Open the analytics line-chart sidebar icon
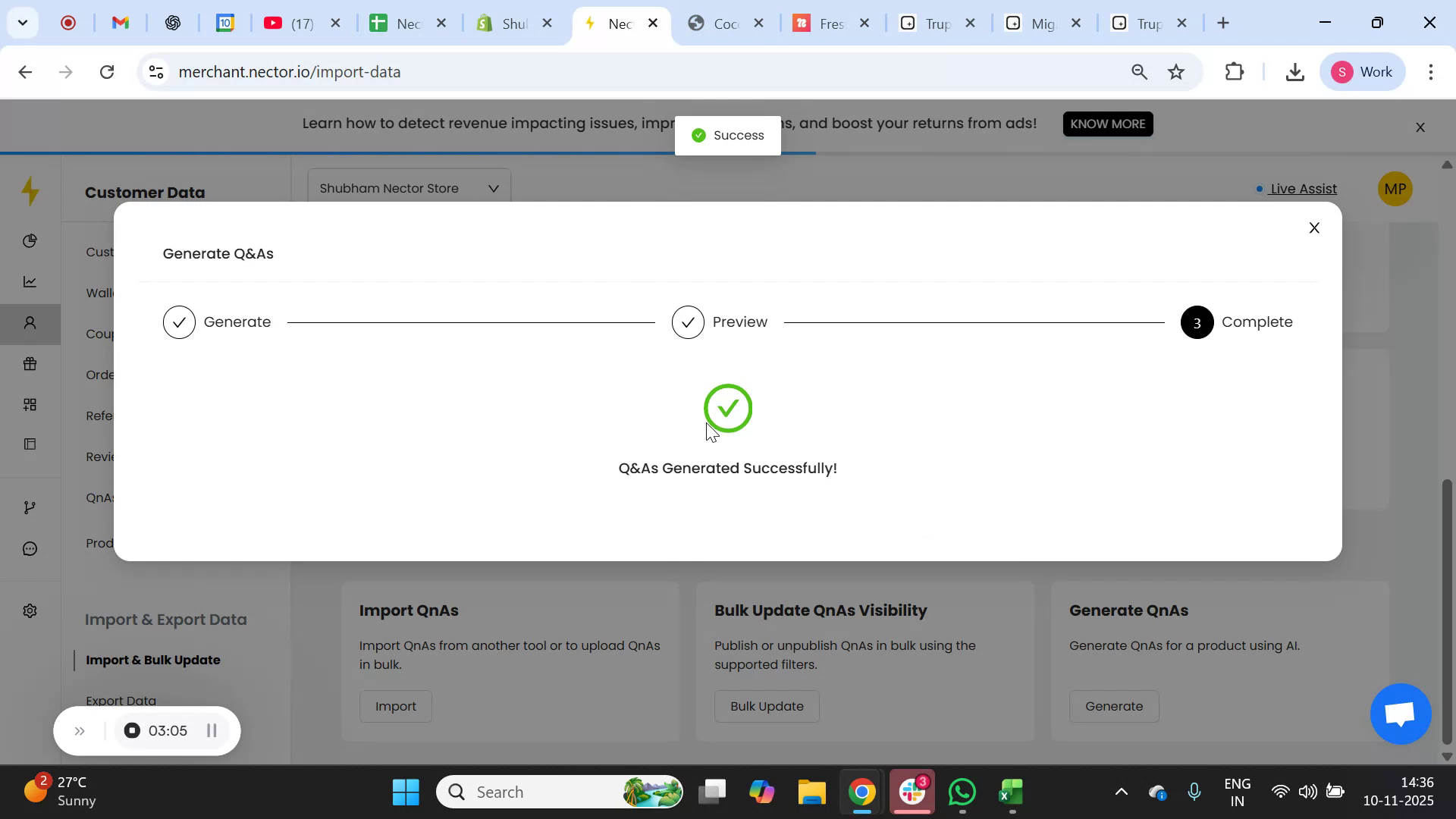 coord(30,281)
